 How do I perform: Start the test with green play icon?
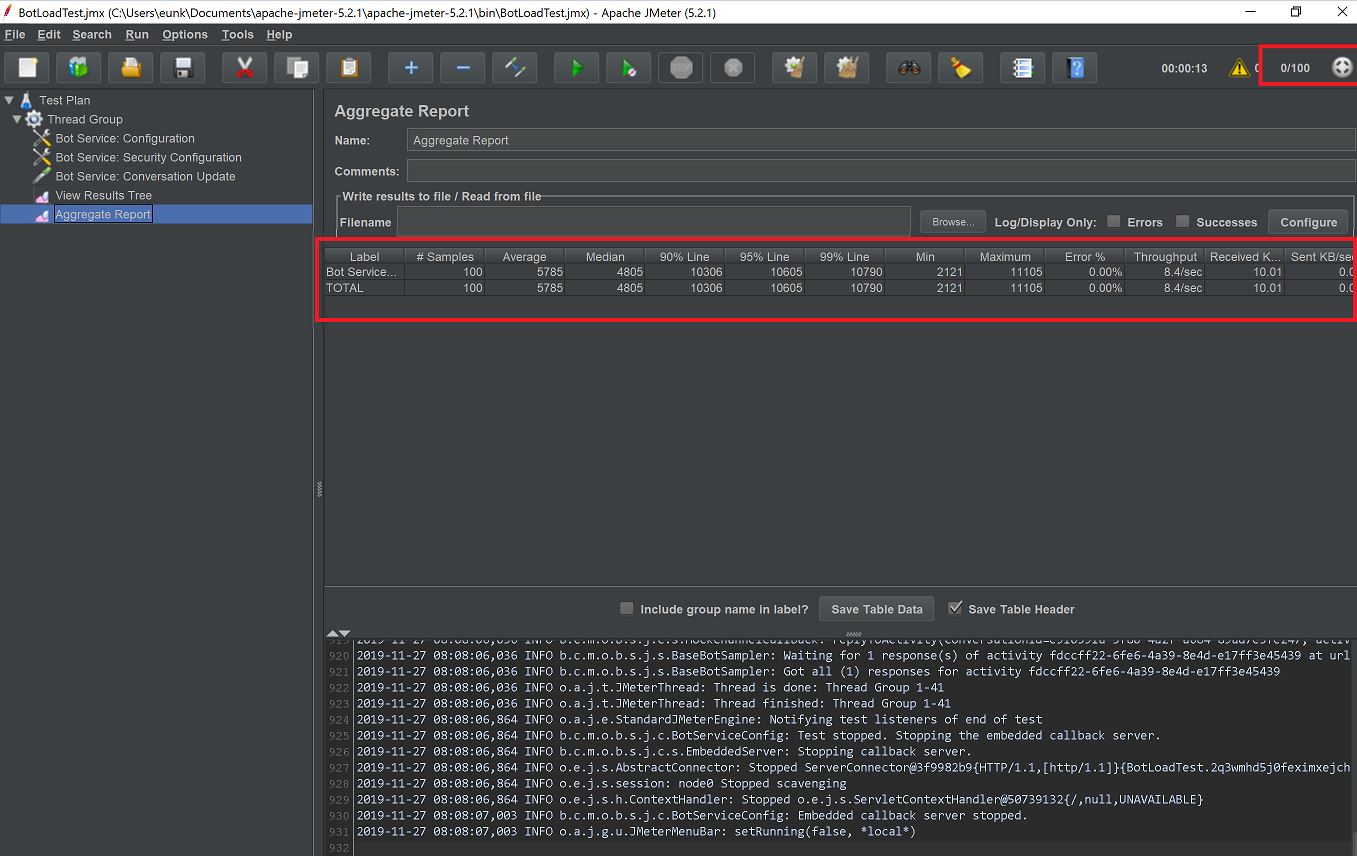(x=577, y=68)
